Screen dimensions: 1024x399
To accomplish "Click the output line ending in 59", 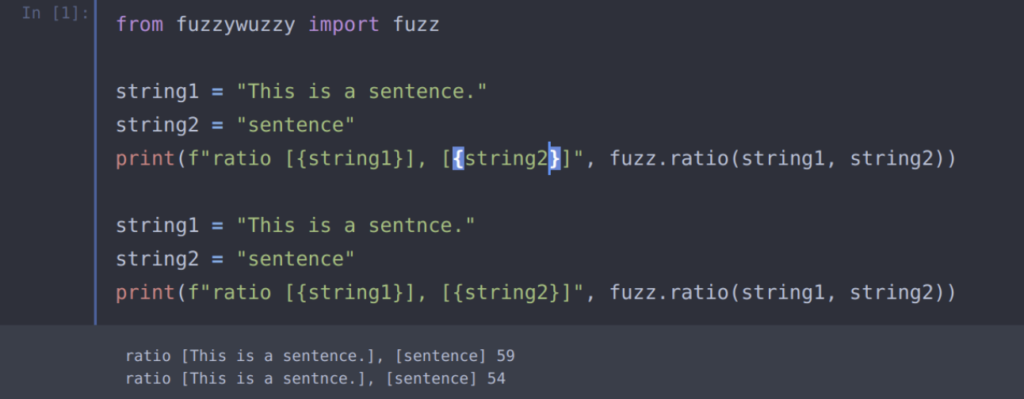I will pos(320,357).
